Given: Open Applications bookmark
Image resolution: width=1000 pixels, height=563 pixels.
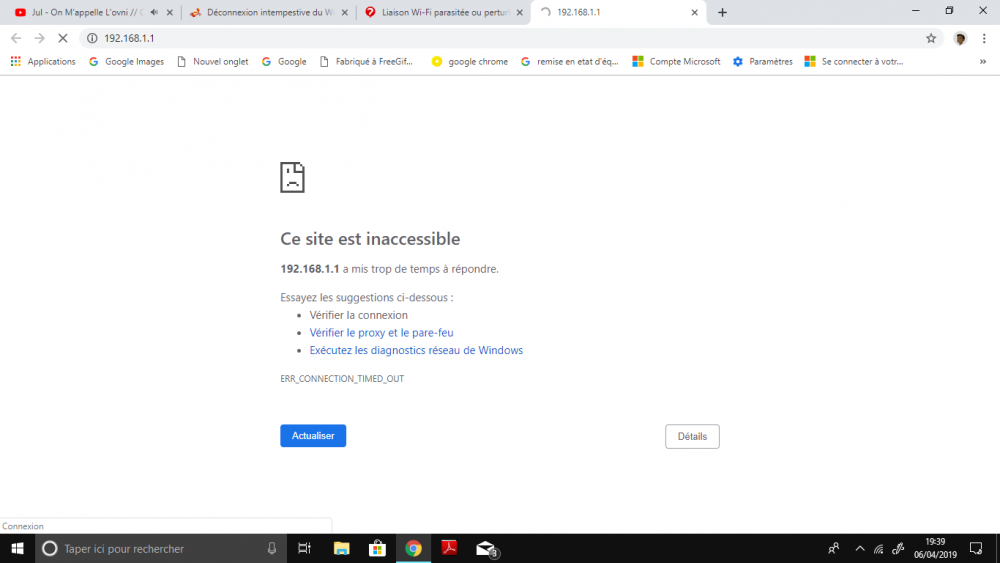Looking at the screenshot, I should 43,62.
